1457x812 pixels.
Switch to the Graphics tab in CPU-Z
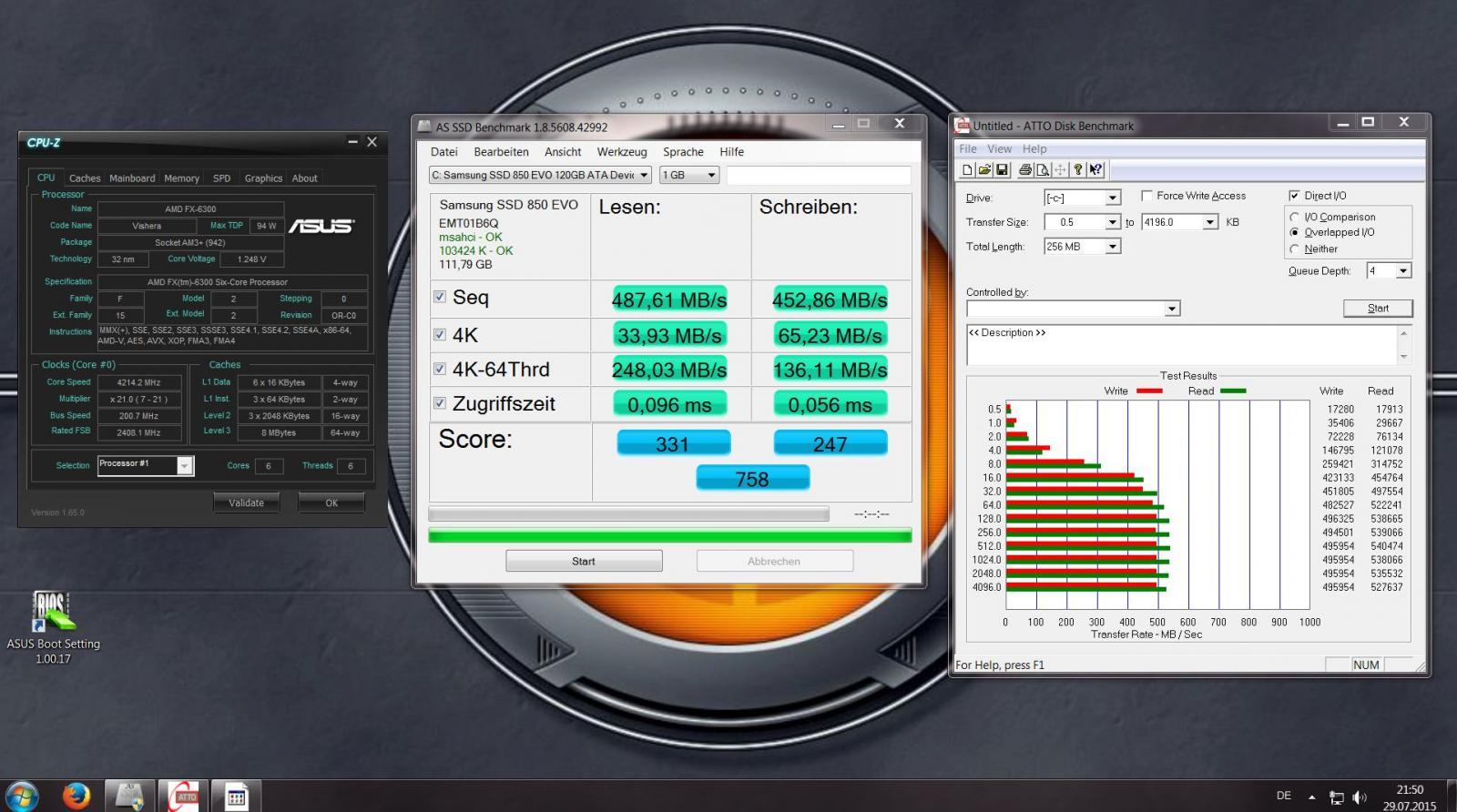click(x=263, y=178)
